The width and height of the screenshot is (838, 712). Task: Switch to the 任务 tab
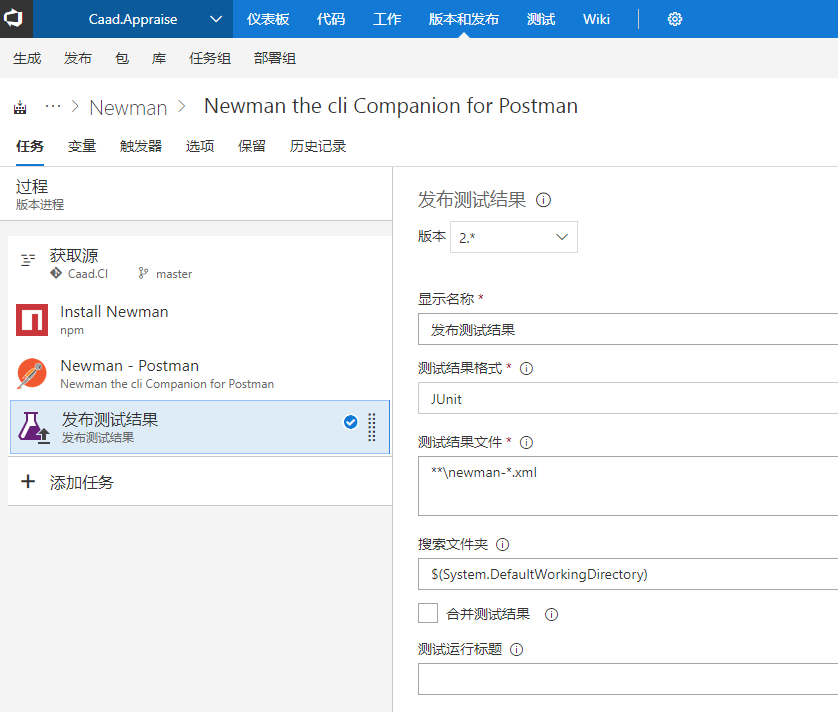click(30, 146)
